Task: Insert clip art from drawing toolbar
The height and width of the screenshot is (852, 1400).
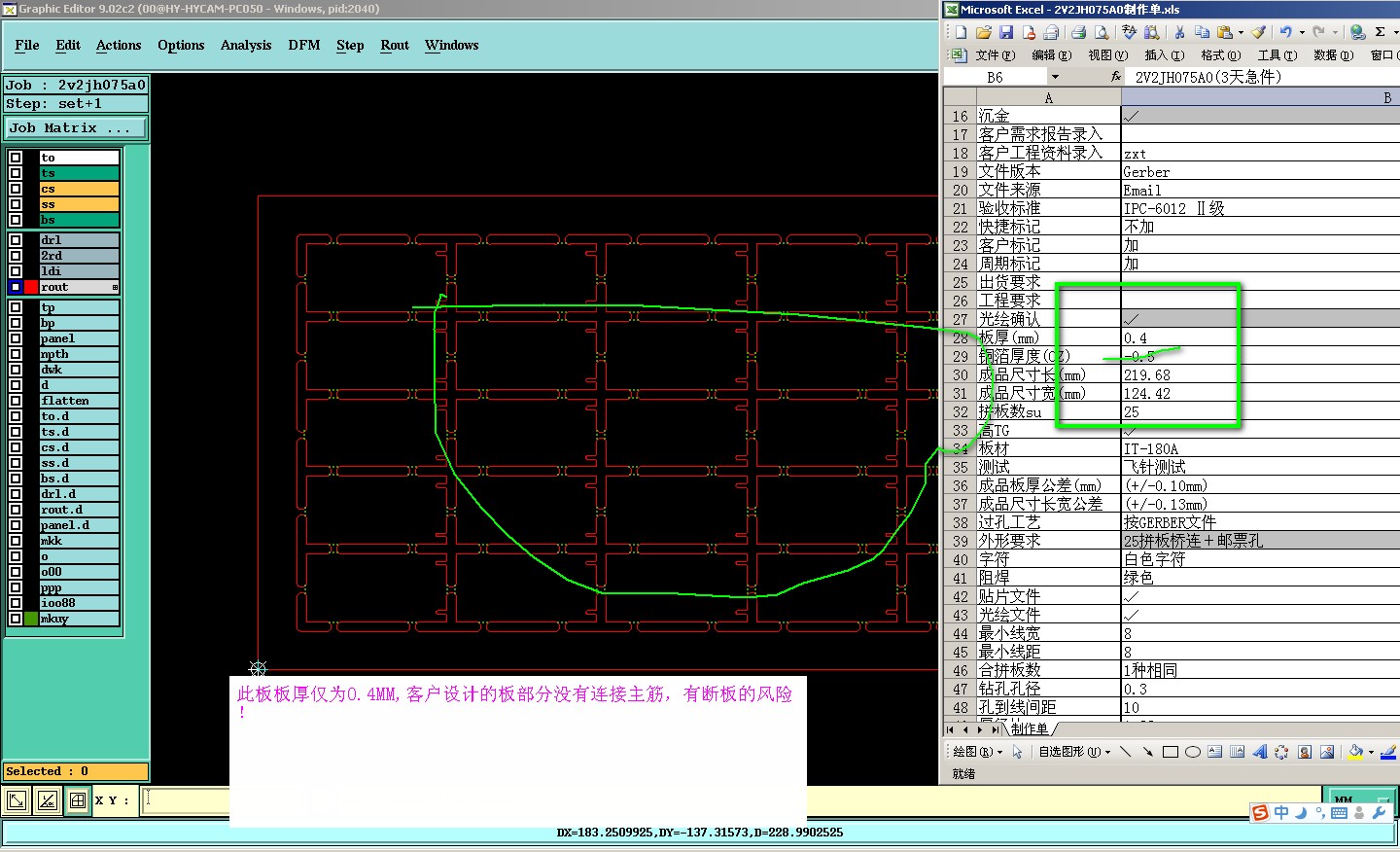Action: click(x=1304, y=752)
